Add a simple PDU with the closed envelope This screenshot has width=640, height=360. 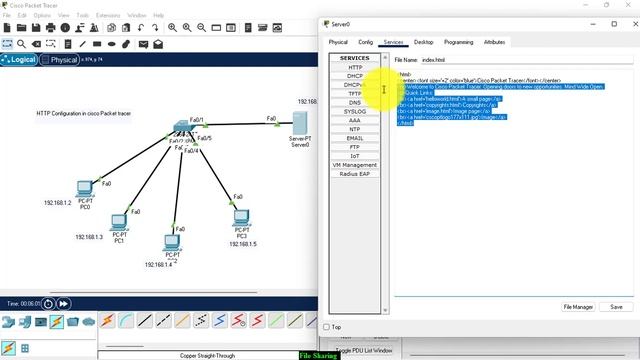143,44
